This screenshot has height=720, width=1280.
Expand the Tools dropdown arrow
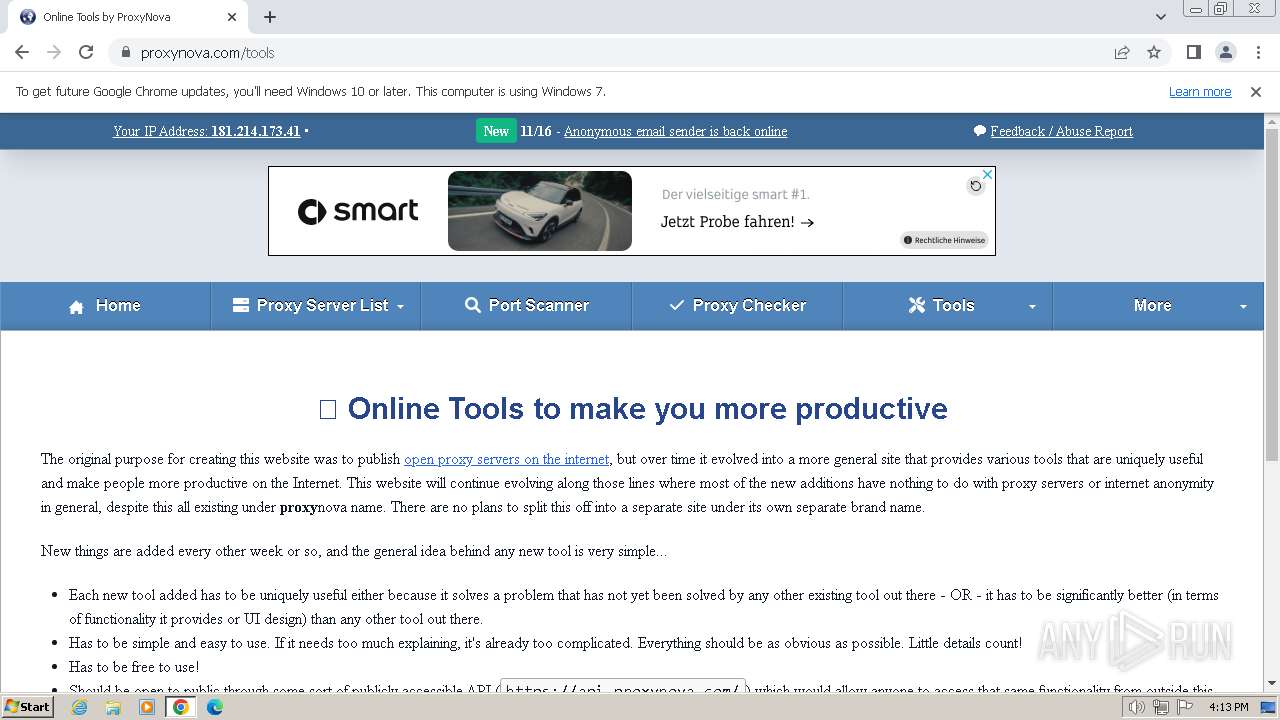(1032, 307)
